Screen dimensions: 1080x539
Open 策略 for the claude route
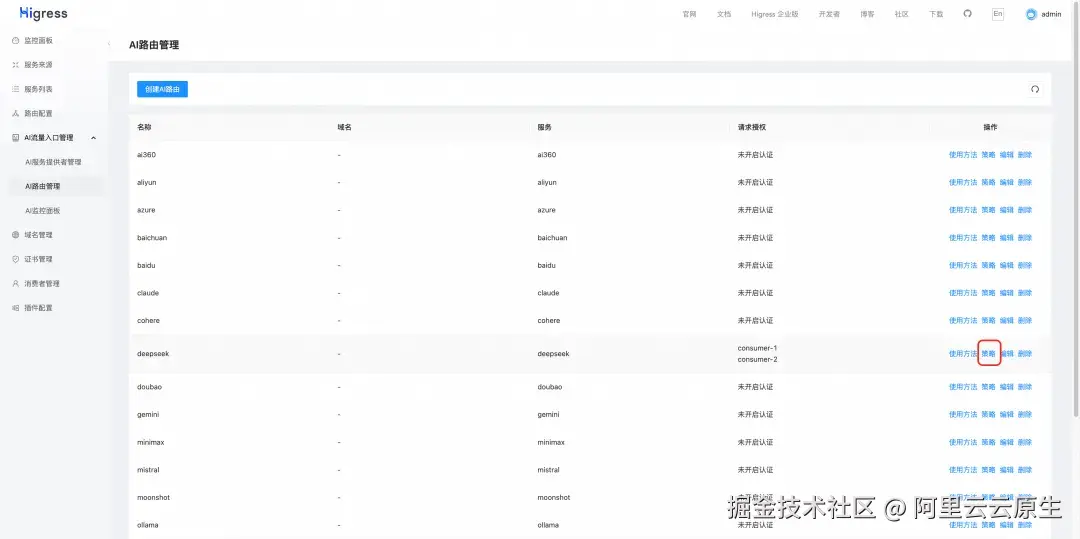point(988,293)
